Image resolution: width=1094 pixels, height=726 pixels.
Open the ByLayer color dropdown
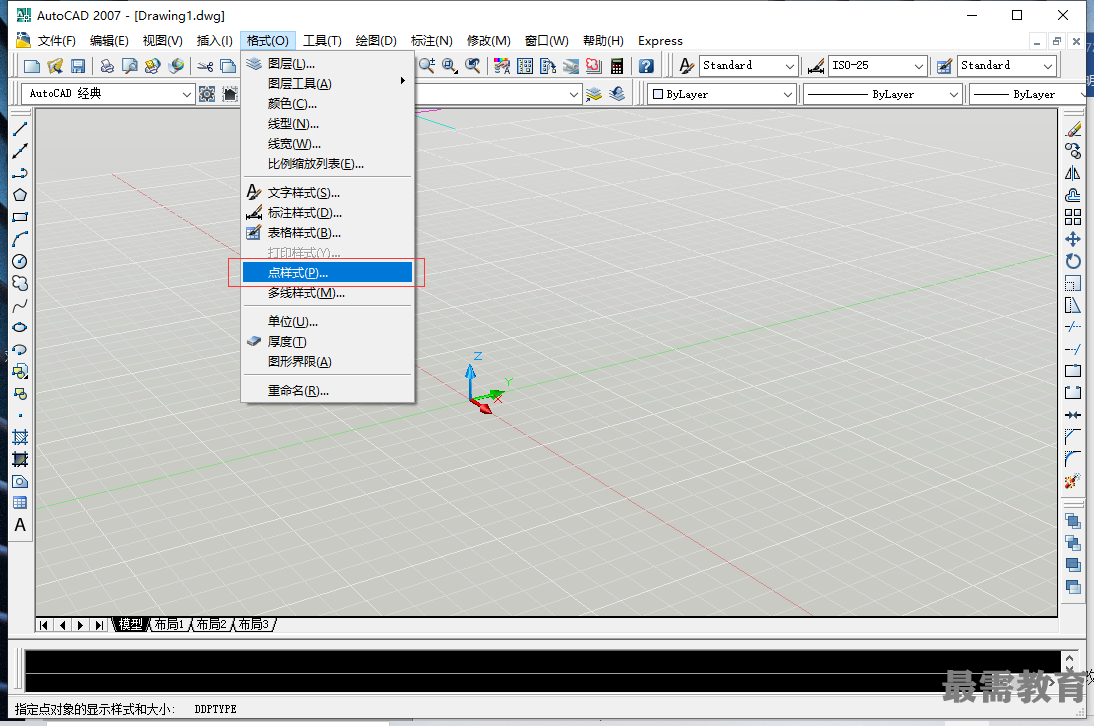tap(722, 94)
